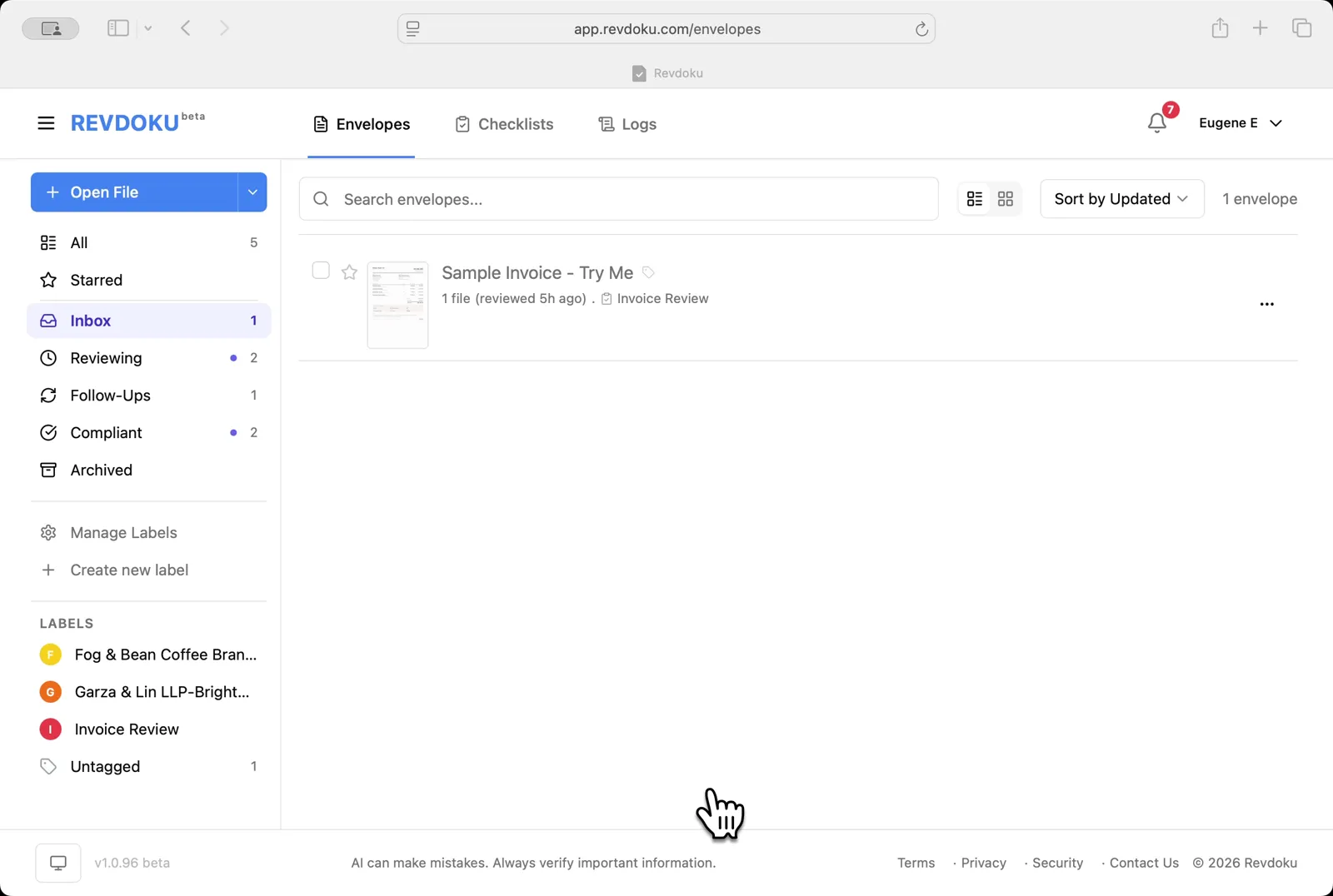The image size is (1333, 896).
Task: Open the Open File split-button dropdown
Action: [252, 192]
